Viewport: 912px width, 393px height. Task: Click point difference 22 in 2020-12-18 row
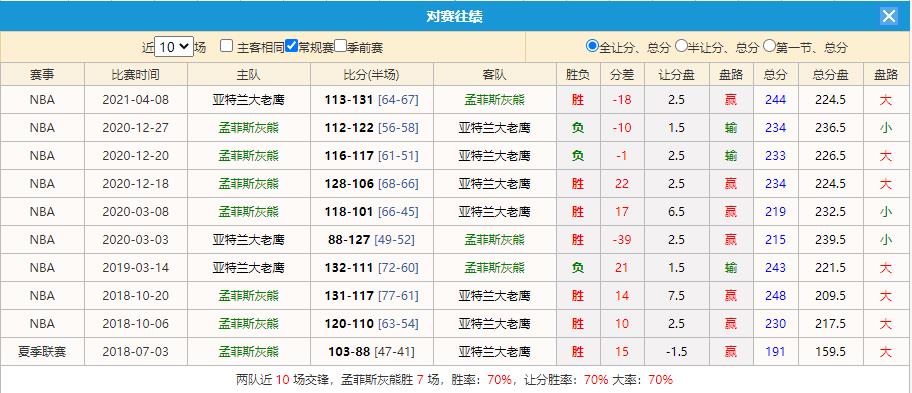(622, 184)
